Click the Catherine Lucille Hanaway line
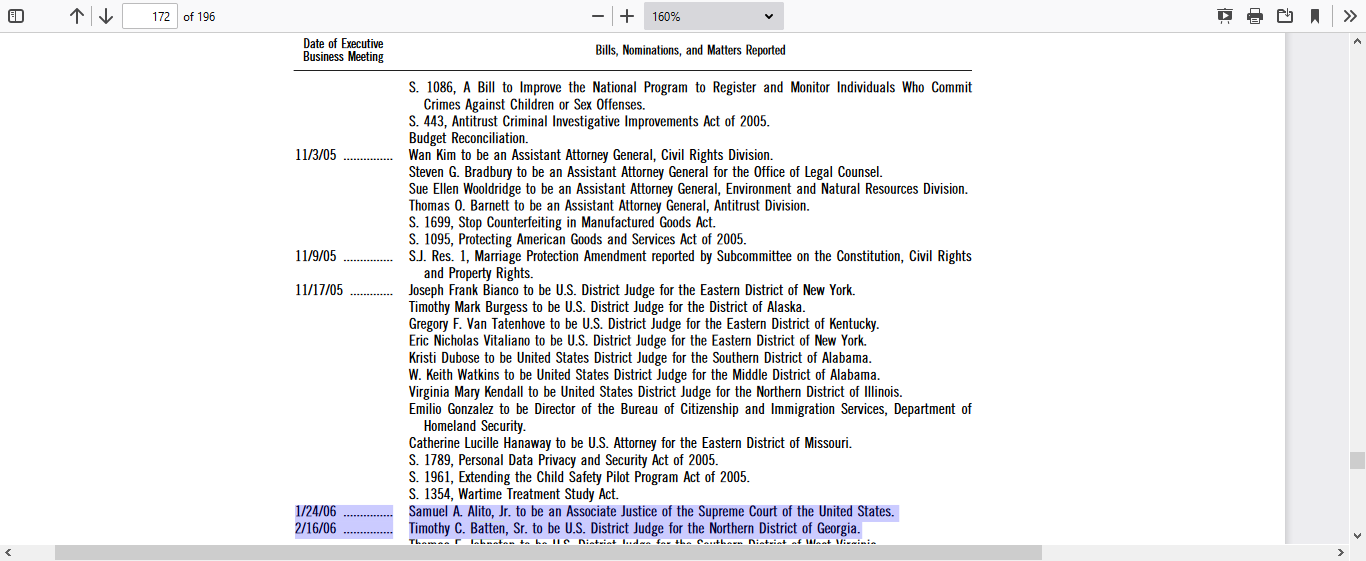This screenshot has height=561, width=1366. pos(630,443)
